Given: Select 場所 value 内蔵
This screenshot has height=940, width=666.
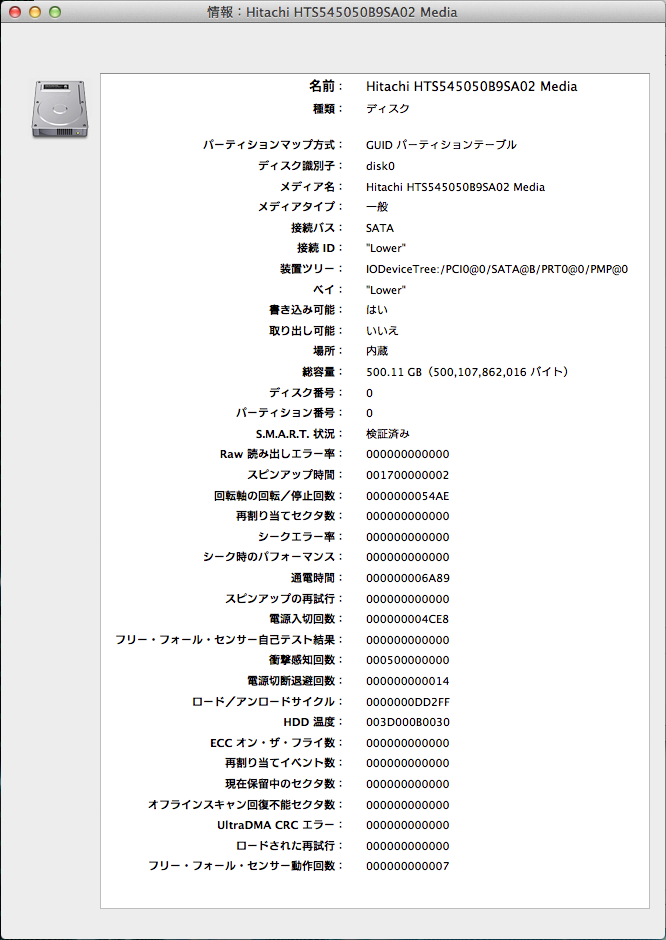Looking at the screenshot, I should pyautogui.click(x=377, y=351).
